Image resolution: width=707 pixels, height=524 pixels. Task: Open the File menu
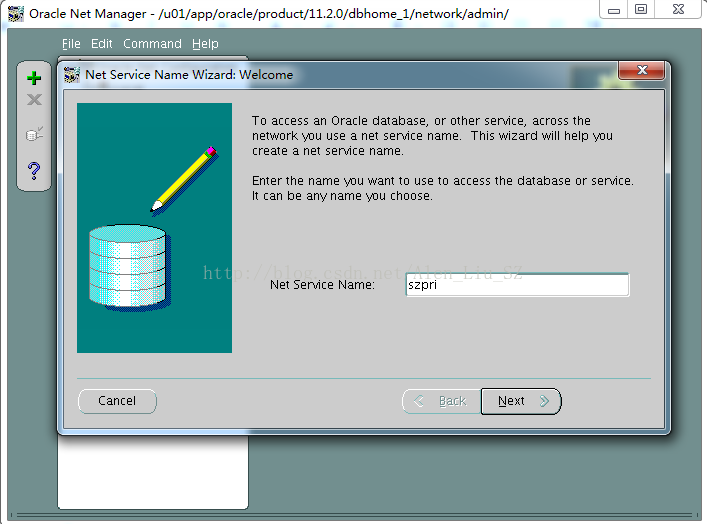click(x=71, y=44)
